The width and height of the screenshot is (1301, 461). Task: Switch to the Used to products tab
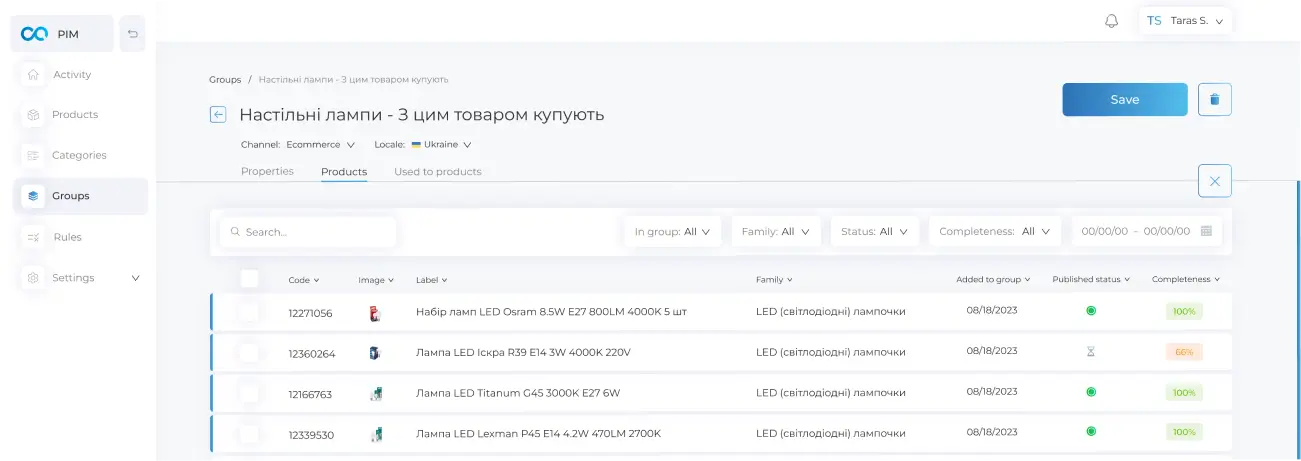tap(437, 172)
